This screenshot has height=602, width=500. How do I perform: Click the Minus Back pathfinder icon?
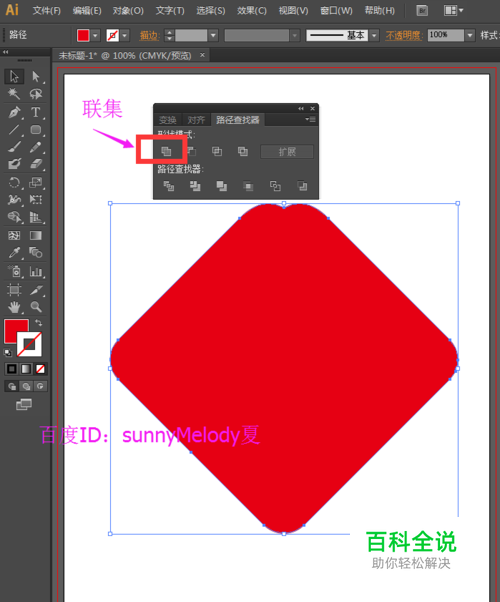click(x=302, y=186)
